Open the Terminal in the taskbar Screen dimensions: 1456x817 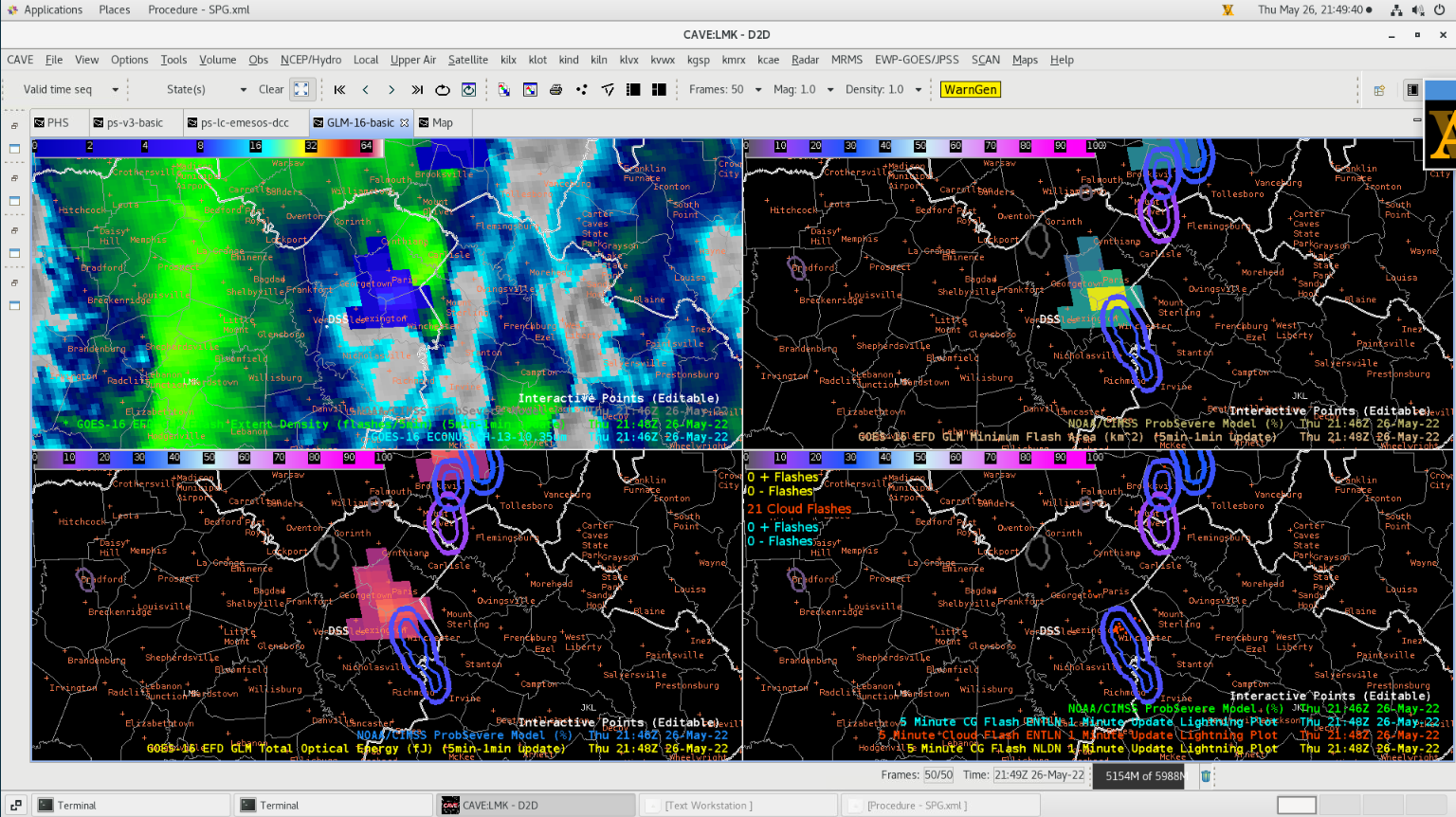click(x=77, y=806)
